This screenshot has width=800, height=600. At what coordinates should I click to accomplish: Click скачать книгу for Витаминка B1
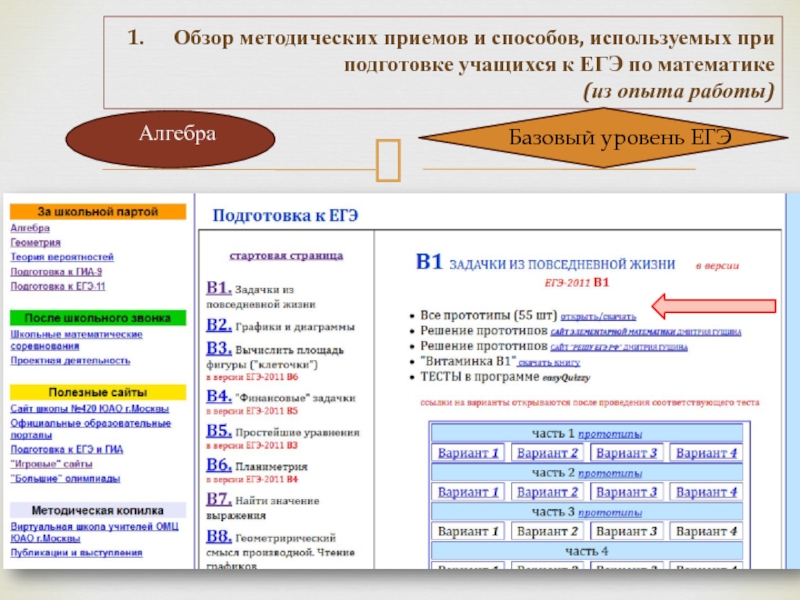click(x=548, y=363)
